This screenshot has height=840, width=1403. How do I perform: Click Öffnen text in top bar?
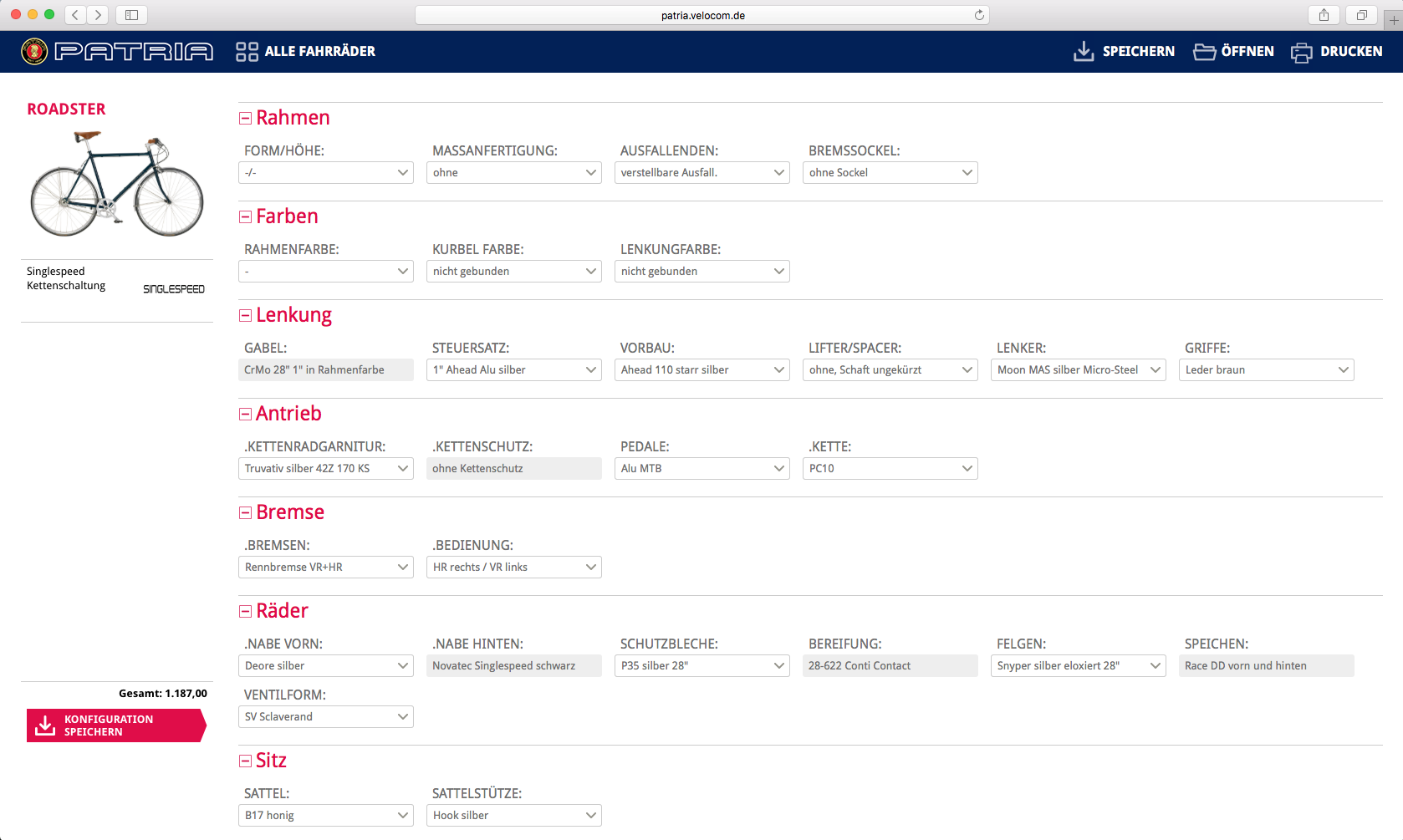click(1247, 52)
